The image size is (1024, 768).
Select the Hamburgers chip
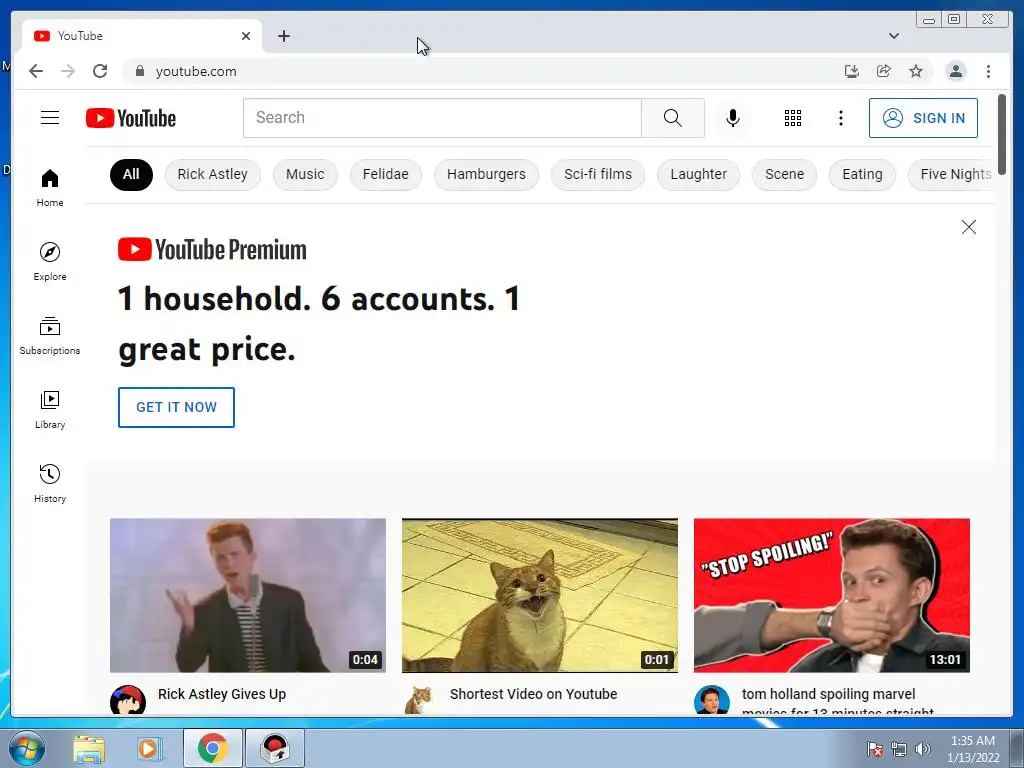[x=486, y=174]
